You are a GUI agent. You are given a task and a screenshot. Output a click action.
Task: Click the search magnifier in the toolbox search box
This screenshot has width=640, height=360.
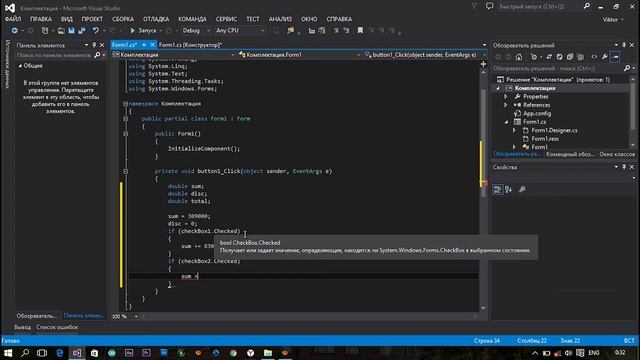[x=97, y=55]
